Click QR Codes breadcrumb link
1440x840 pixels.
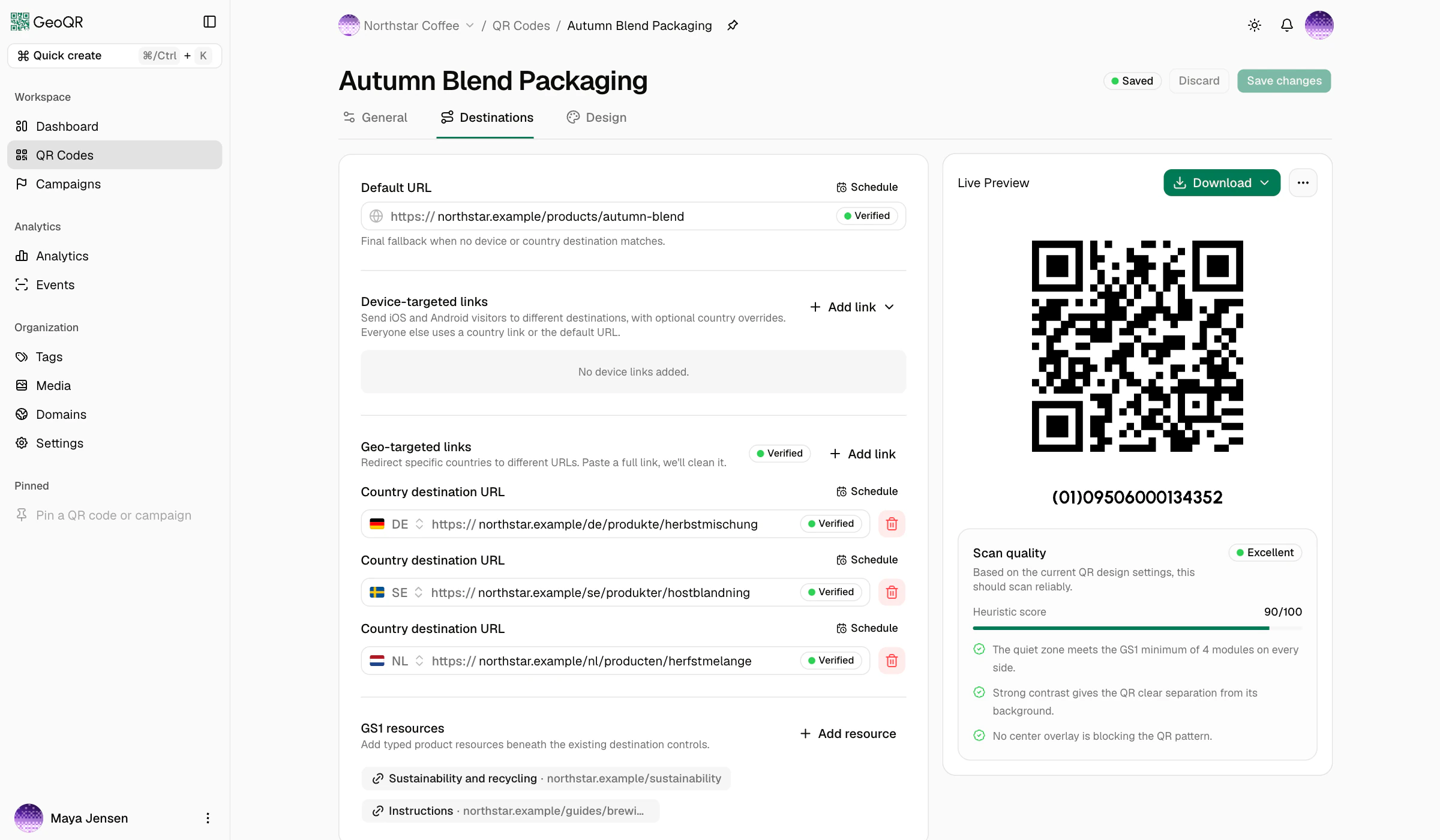tap(521, 26)
